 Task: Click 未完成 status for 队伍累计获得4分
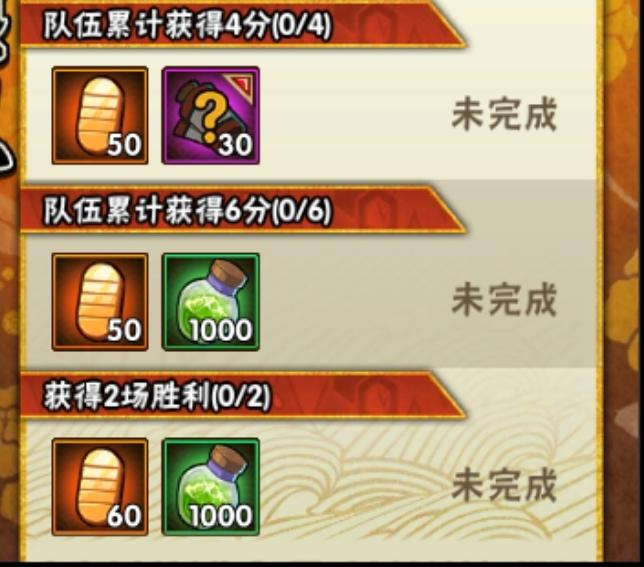[504, 115]
